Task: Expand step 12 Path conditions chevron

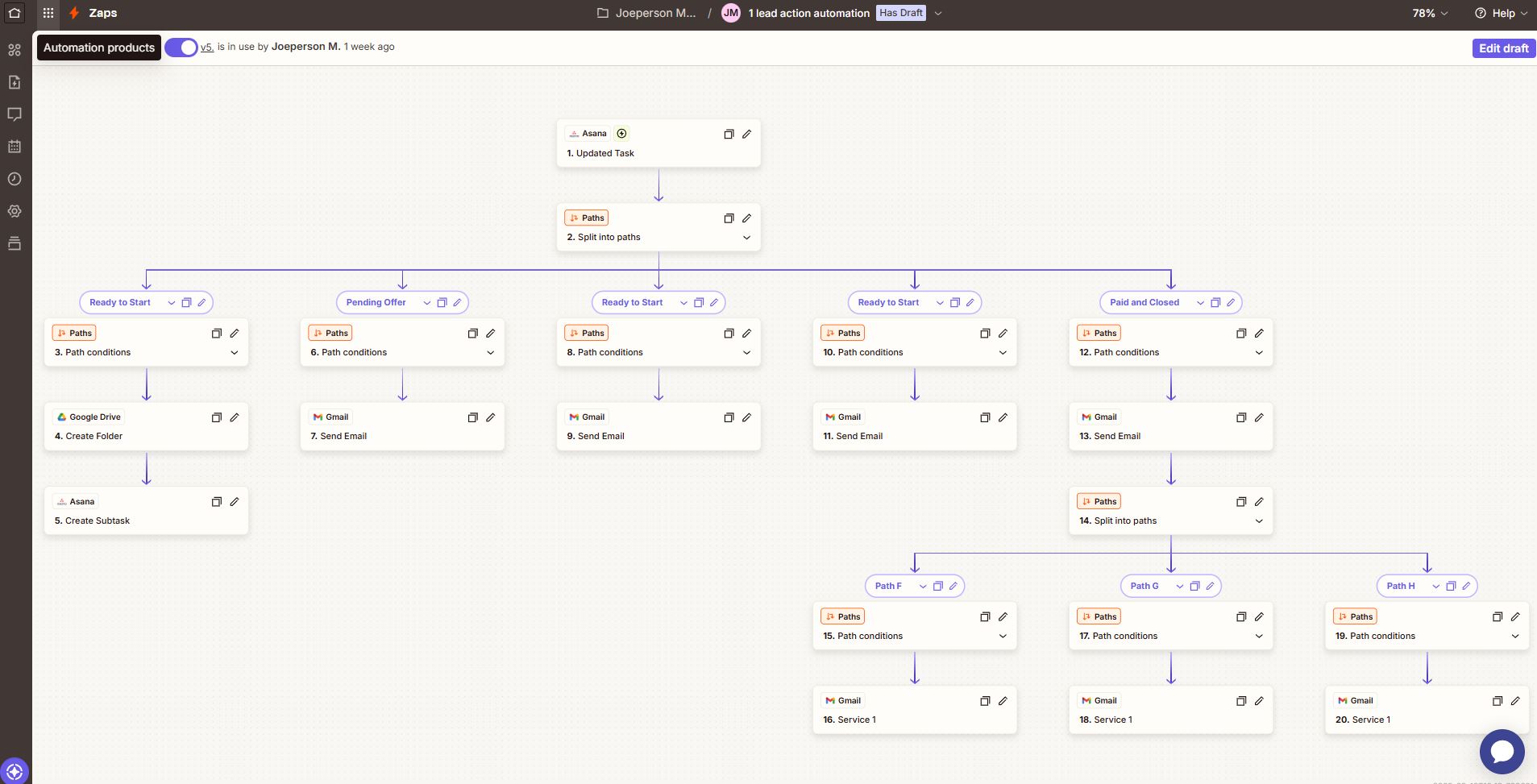Action: [x=1259, y=353]
